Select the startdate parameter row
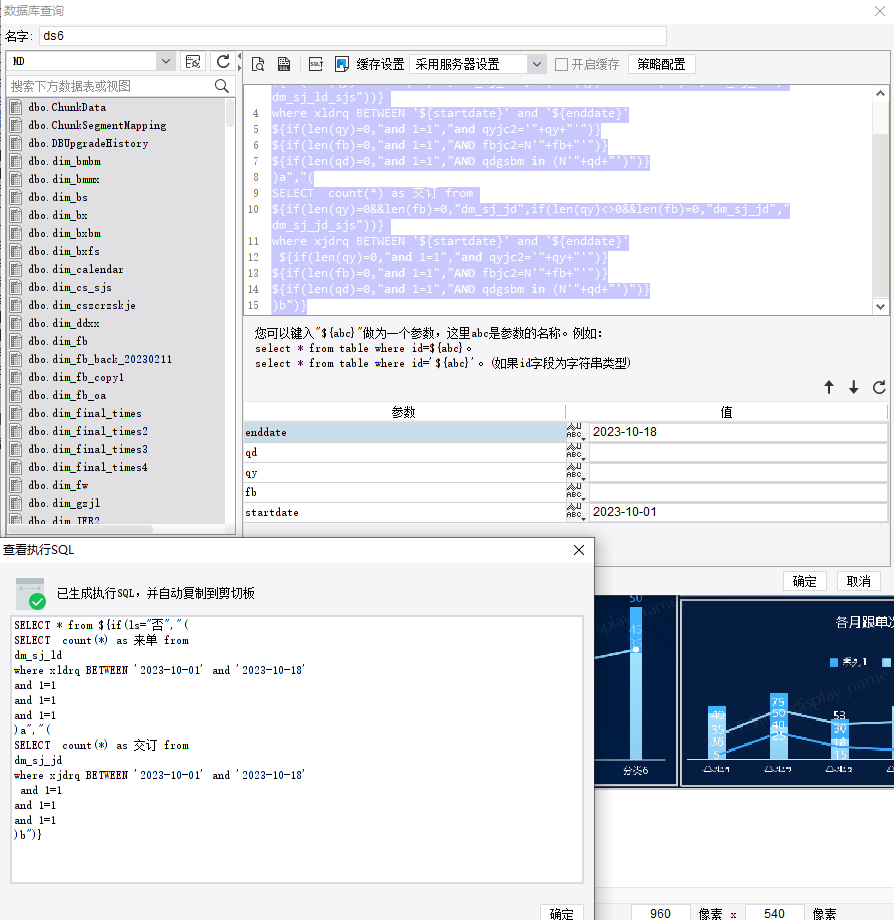The width and height of the screenshot is (894, 920). tap(404, 512)
